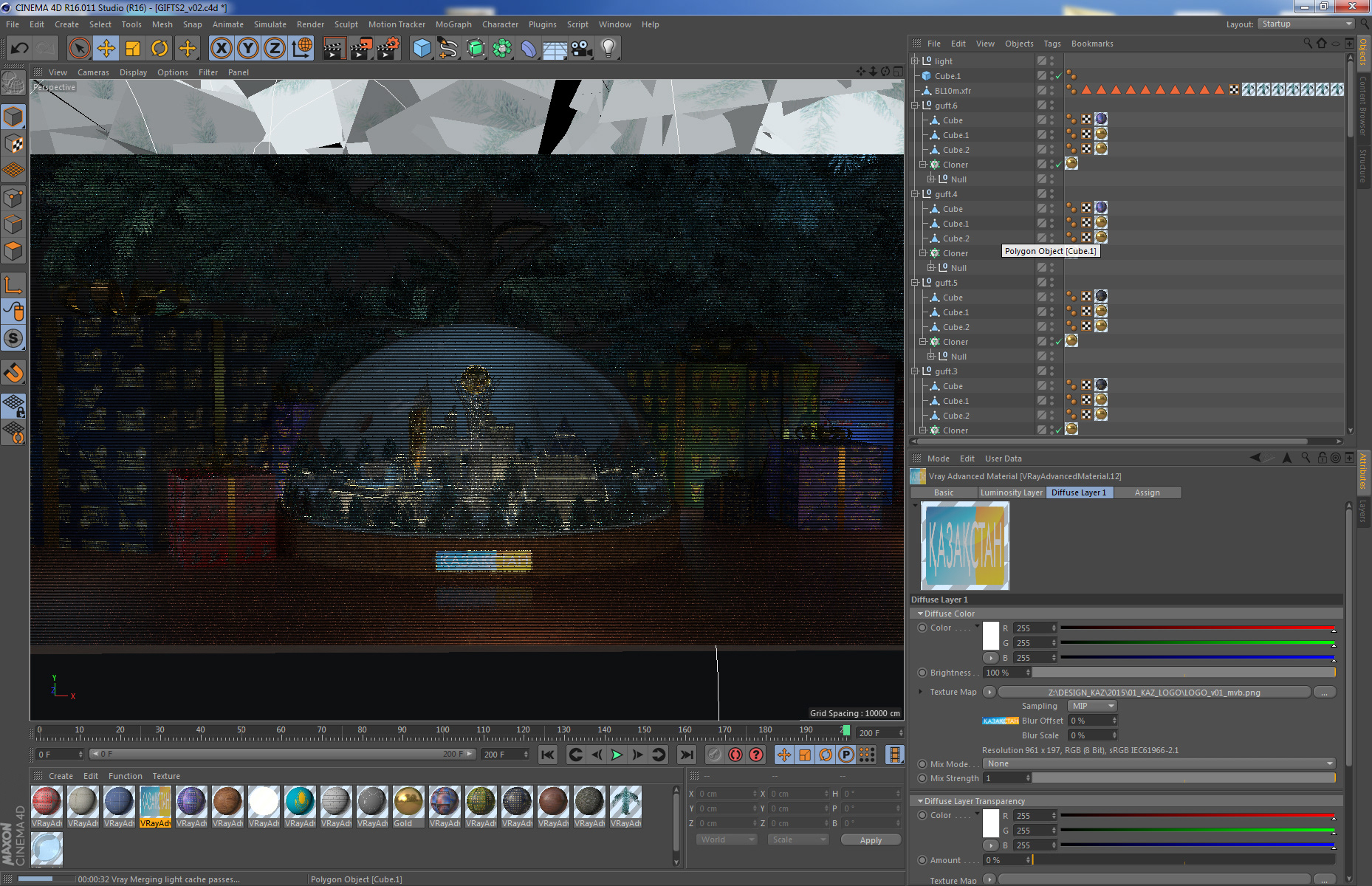Select the Gold material thumbnail
Image resolution: width=1372 pixels, height=886 pixels.
(x=408, y=803)
